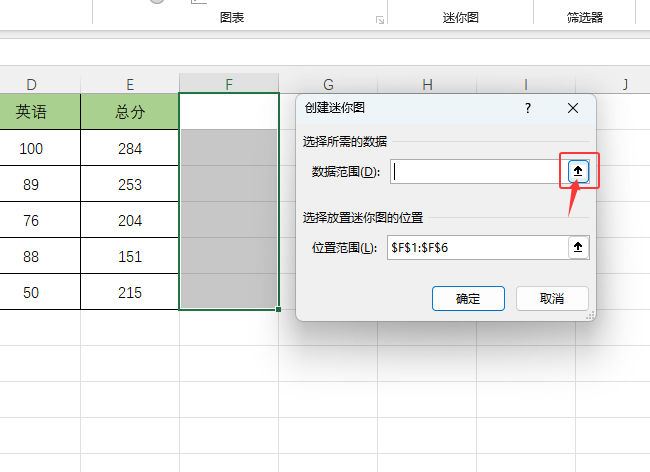Select the cell containing 284

point(130,148)
